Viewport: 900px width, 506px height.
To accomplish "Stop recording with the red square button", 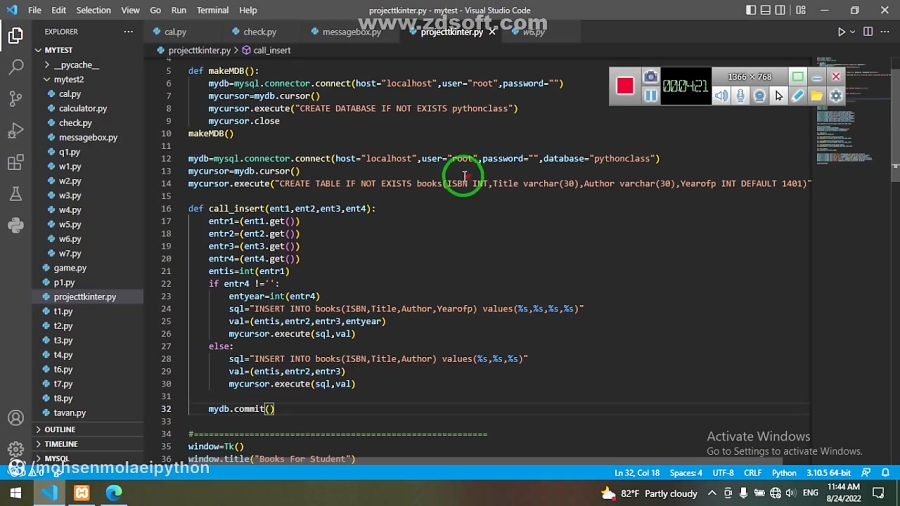I will pos(625,86).
